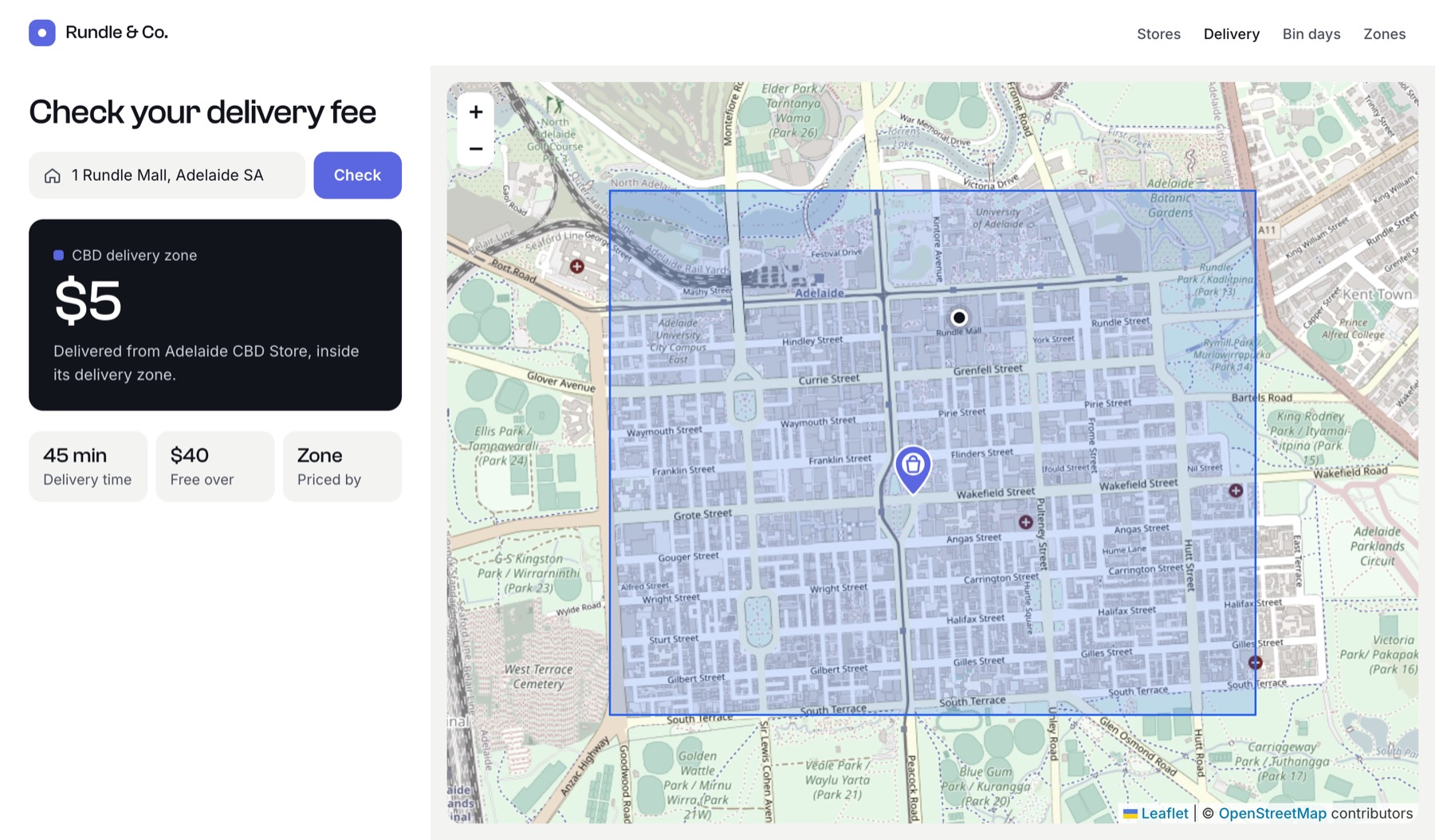Click the Rundle & Co. logo icon
The image size is (1435, 840).
coord(42,33)
